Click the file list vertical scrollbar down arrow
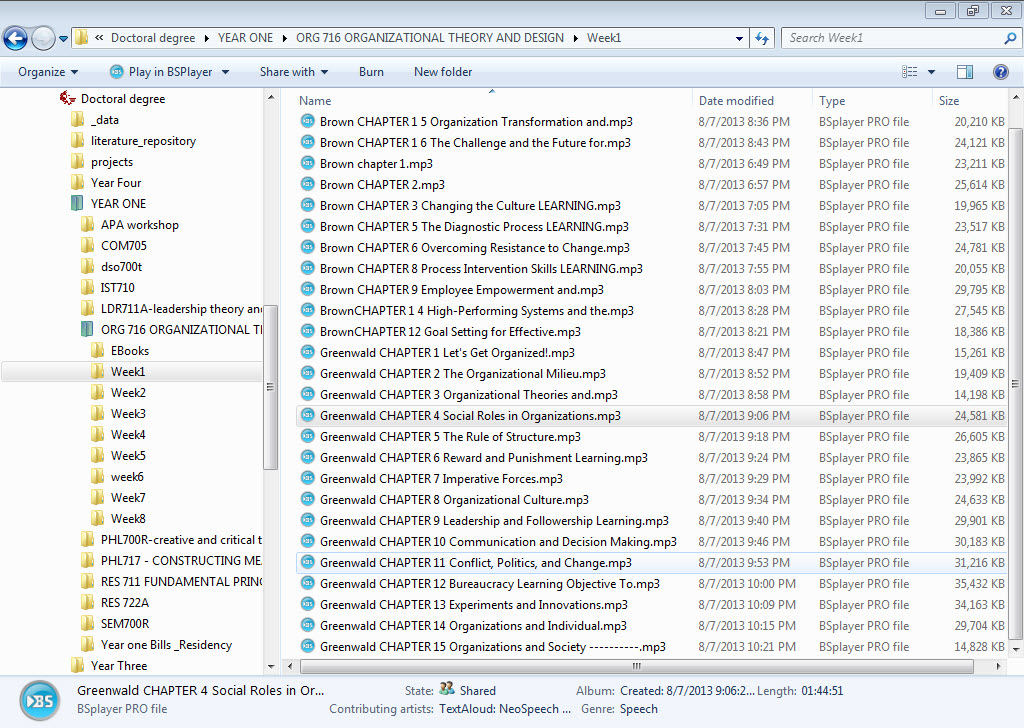 (1016, 650)
